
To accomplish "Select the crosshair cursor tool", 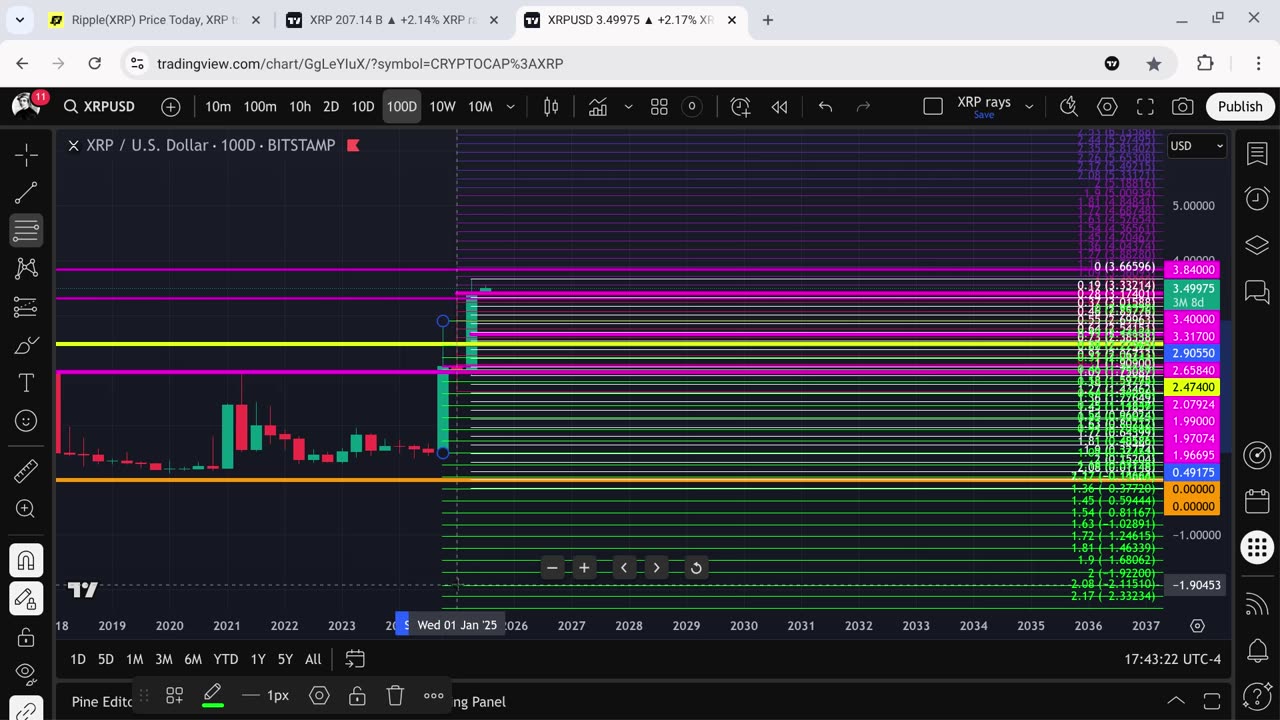I will tap(26, 154).
